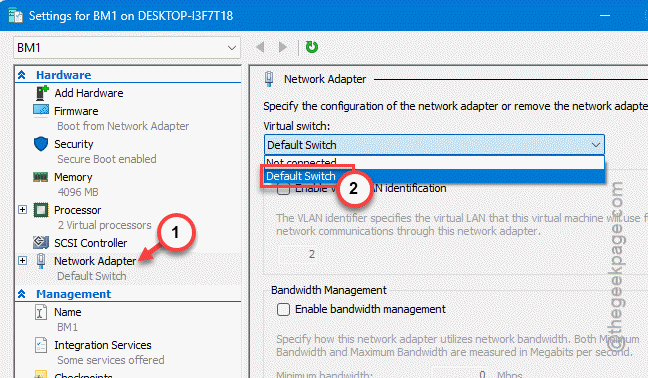
Task: Select Name under Management
Action: 67,312
